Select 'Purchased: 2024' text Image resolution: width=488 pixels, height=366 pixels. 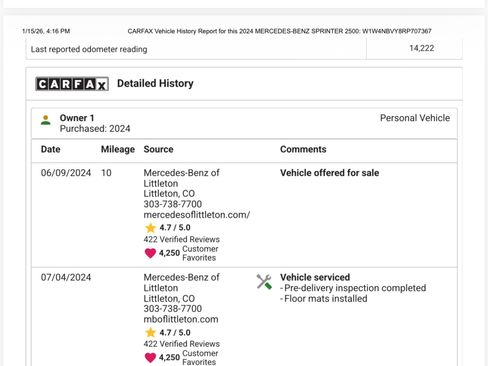[95, 129]
